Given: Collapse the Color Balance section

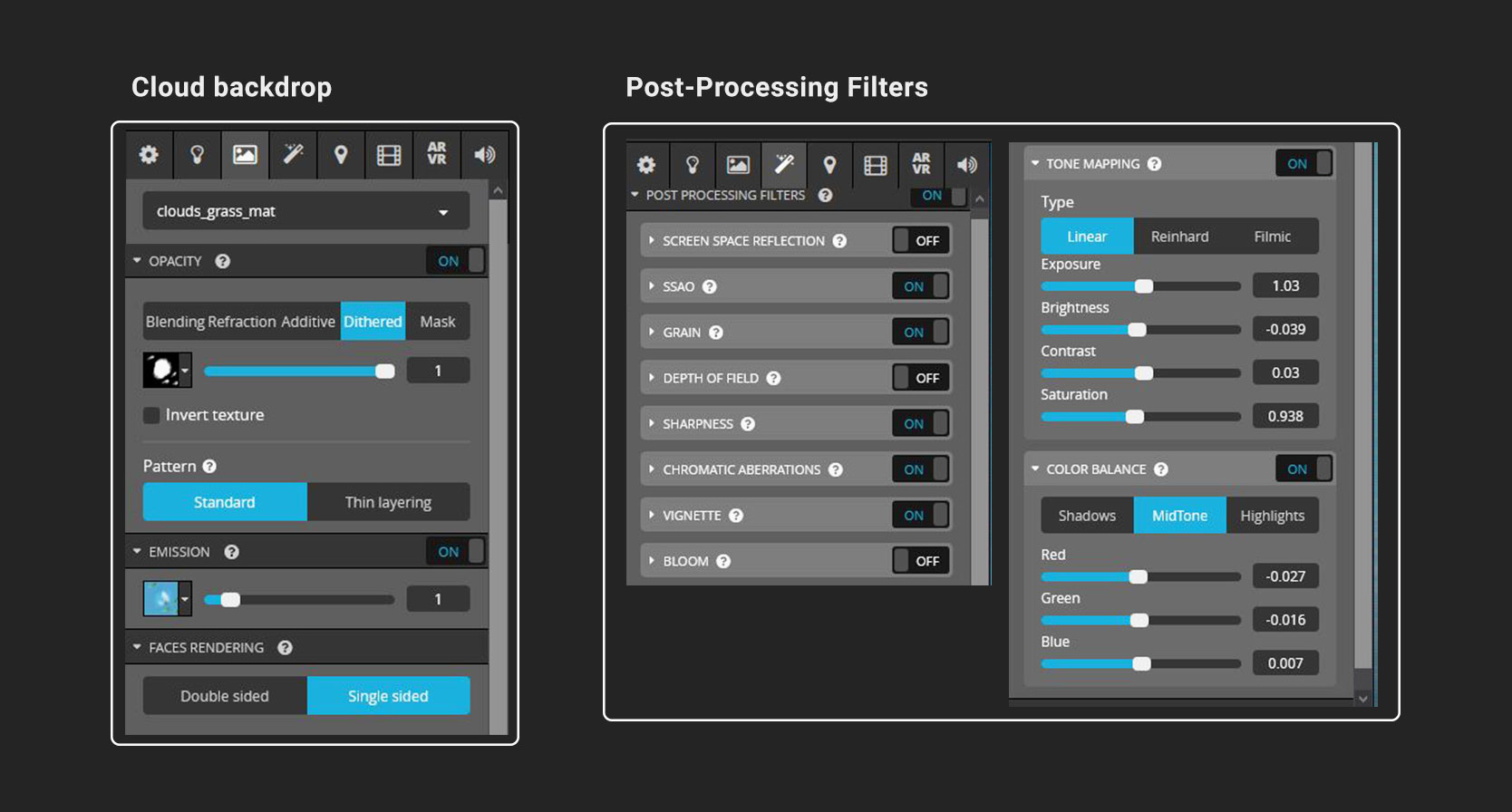Looking at the screenshot, I should coord(1035,469).
